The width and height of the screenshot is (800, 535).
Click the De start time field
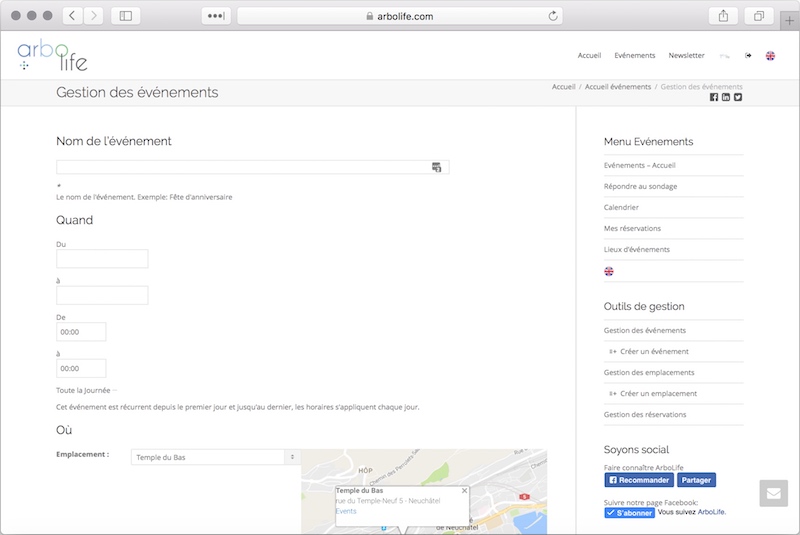point(81,332)
